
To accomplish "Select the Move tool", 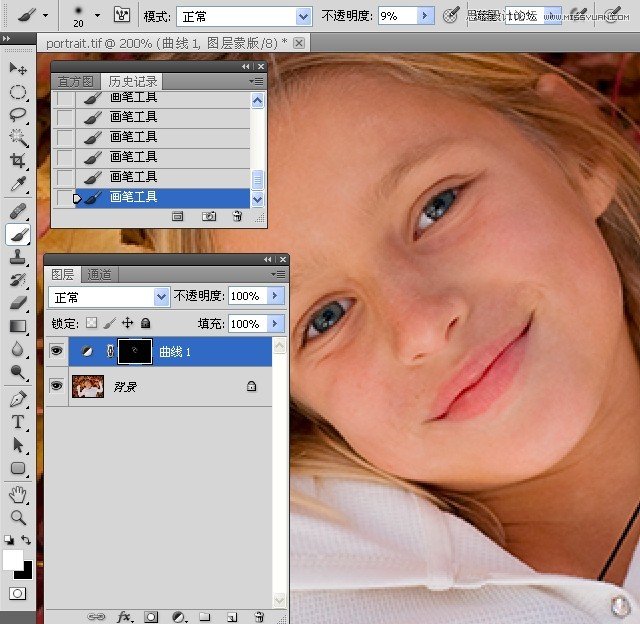I will click(x=18, y=69).
